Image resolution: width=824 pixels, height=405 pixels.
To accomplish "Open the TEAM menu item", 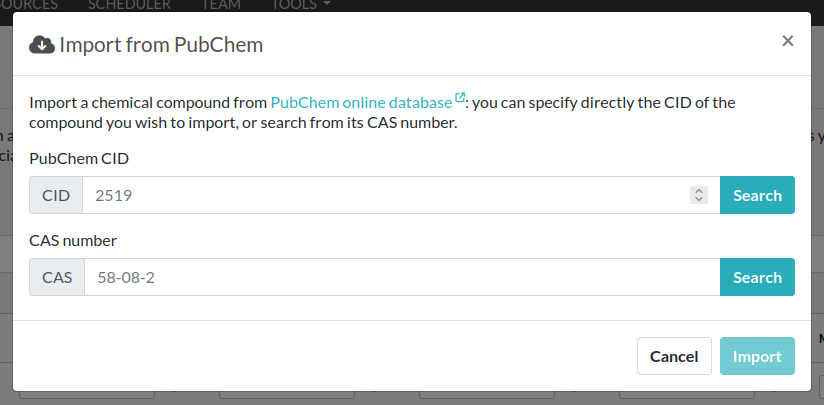I will click(x=221, y=5).
